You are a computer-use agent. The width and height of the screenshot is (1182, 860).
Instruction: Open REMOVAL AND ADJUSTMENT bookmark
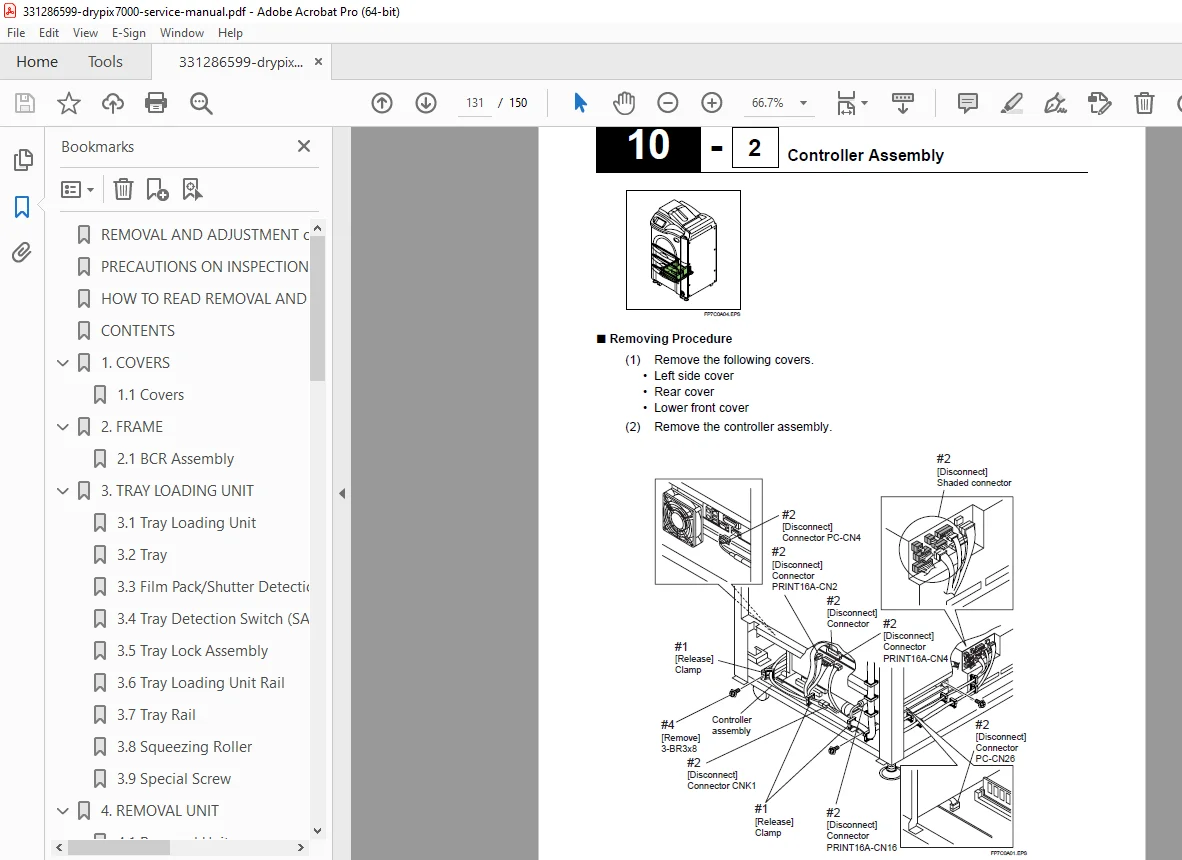[x=204, y=235]
